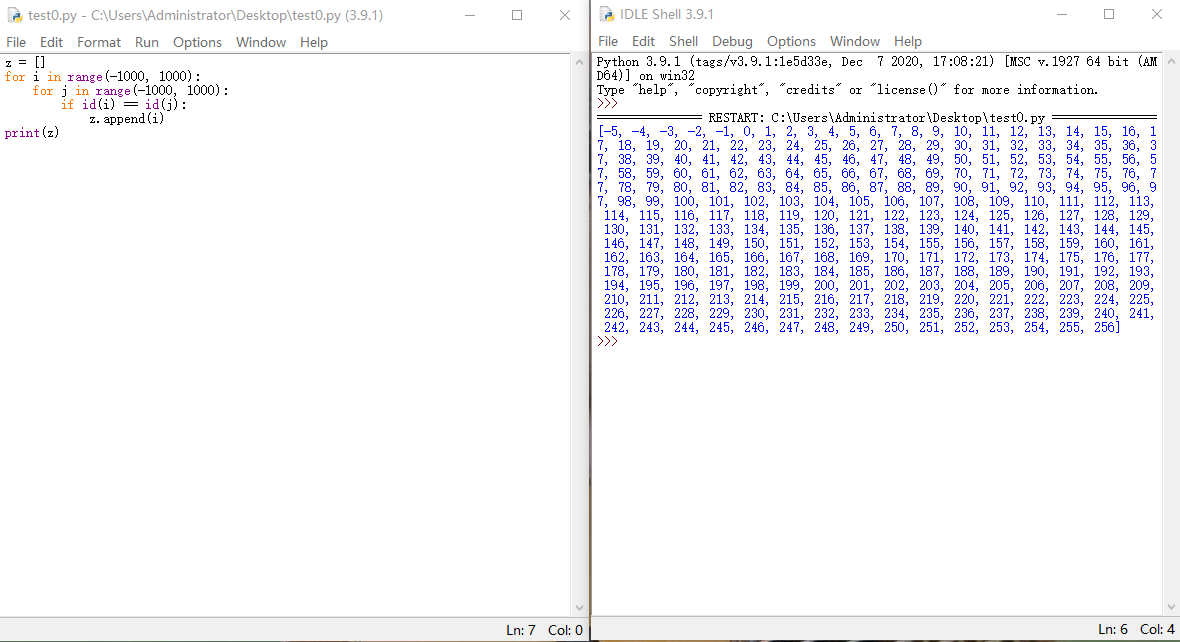Open Edit menu in IDLE Shell
Viewport: 1180px width, 642px height.
tap(643, 41)
